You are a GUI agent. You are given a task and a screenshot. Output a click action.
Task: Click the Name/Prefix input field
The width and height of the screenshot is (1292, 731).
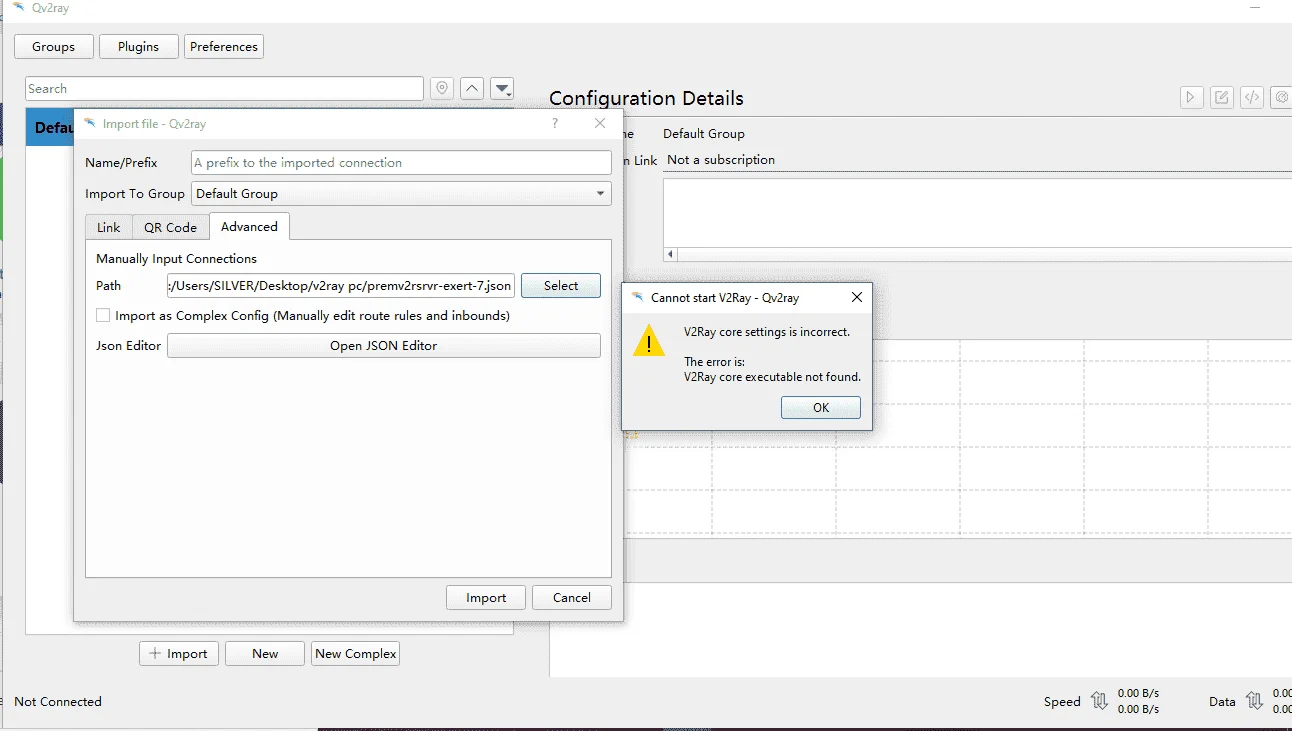(401, 162)
